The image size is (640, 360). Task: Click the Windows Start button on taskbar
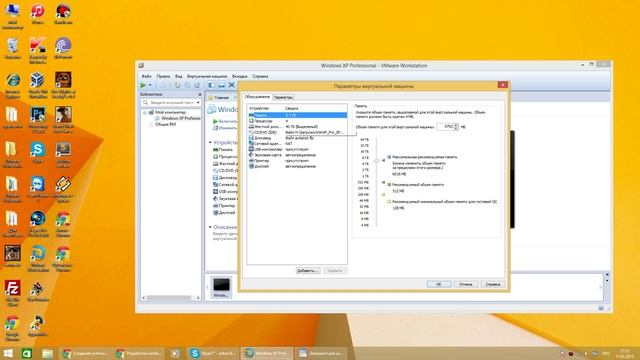[x=8, y=353]
